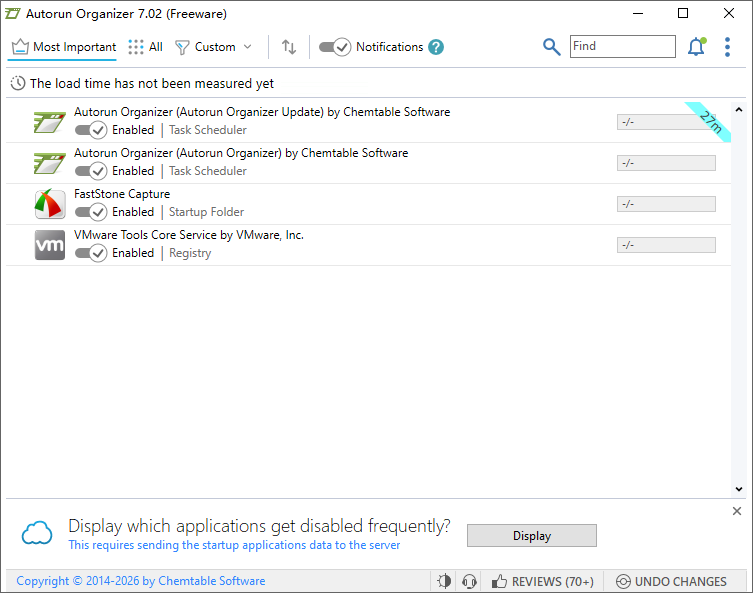The width and height of the screenshot is (753, 593).
Task: Click the Display button
Action: click(x=532, y=535)
